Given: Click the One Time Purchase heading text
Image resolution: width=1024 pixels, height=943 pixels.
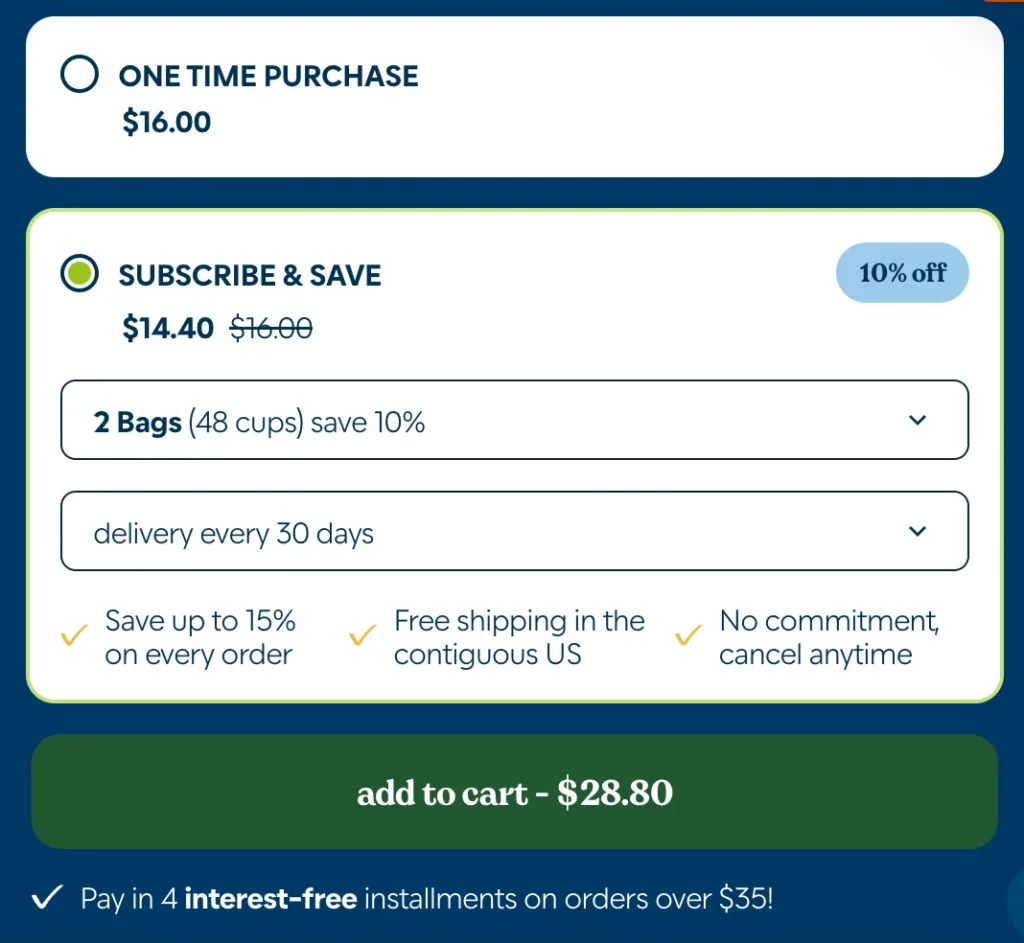Looking at the screenshot, I should tap(268, 75).
